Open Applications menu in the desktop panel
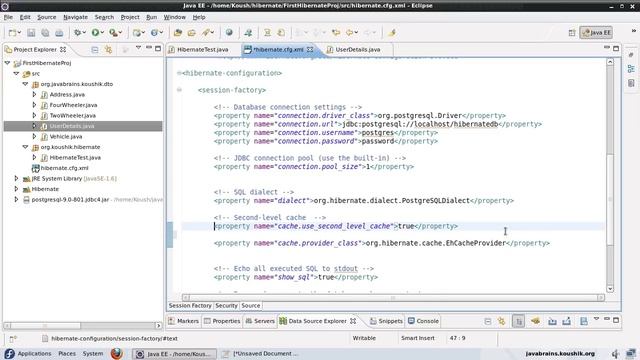 34,353
